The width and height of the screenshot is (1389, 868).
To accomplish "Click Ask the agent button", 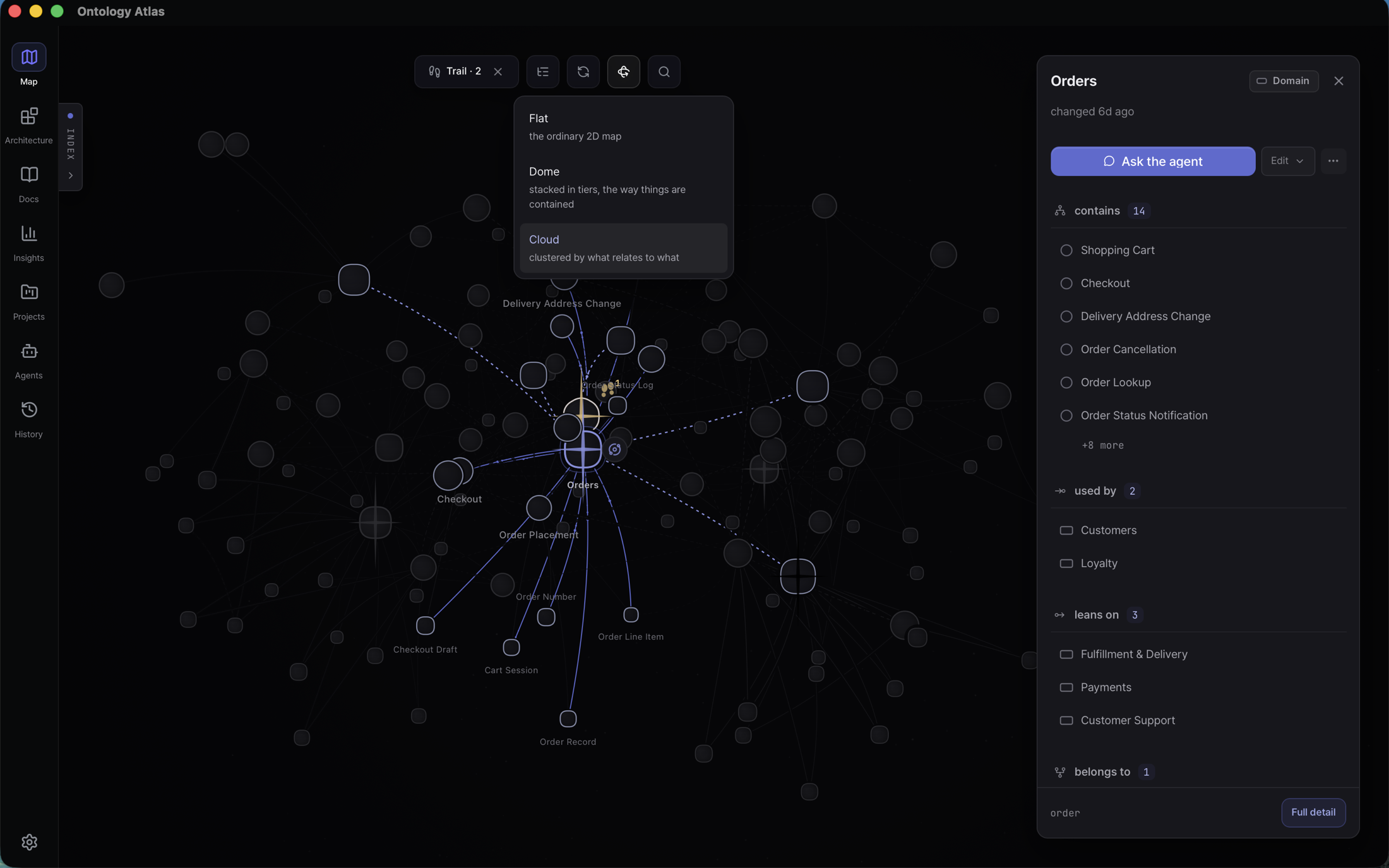I will pos(1153,161).
